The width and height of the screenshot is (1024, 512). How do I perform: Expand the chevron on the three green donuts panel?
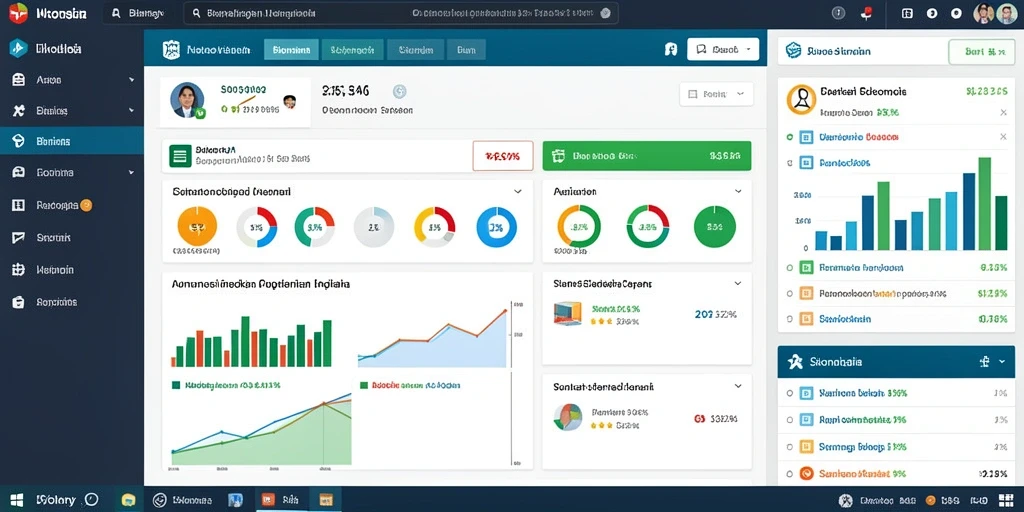click(738, 192)
